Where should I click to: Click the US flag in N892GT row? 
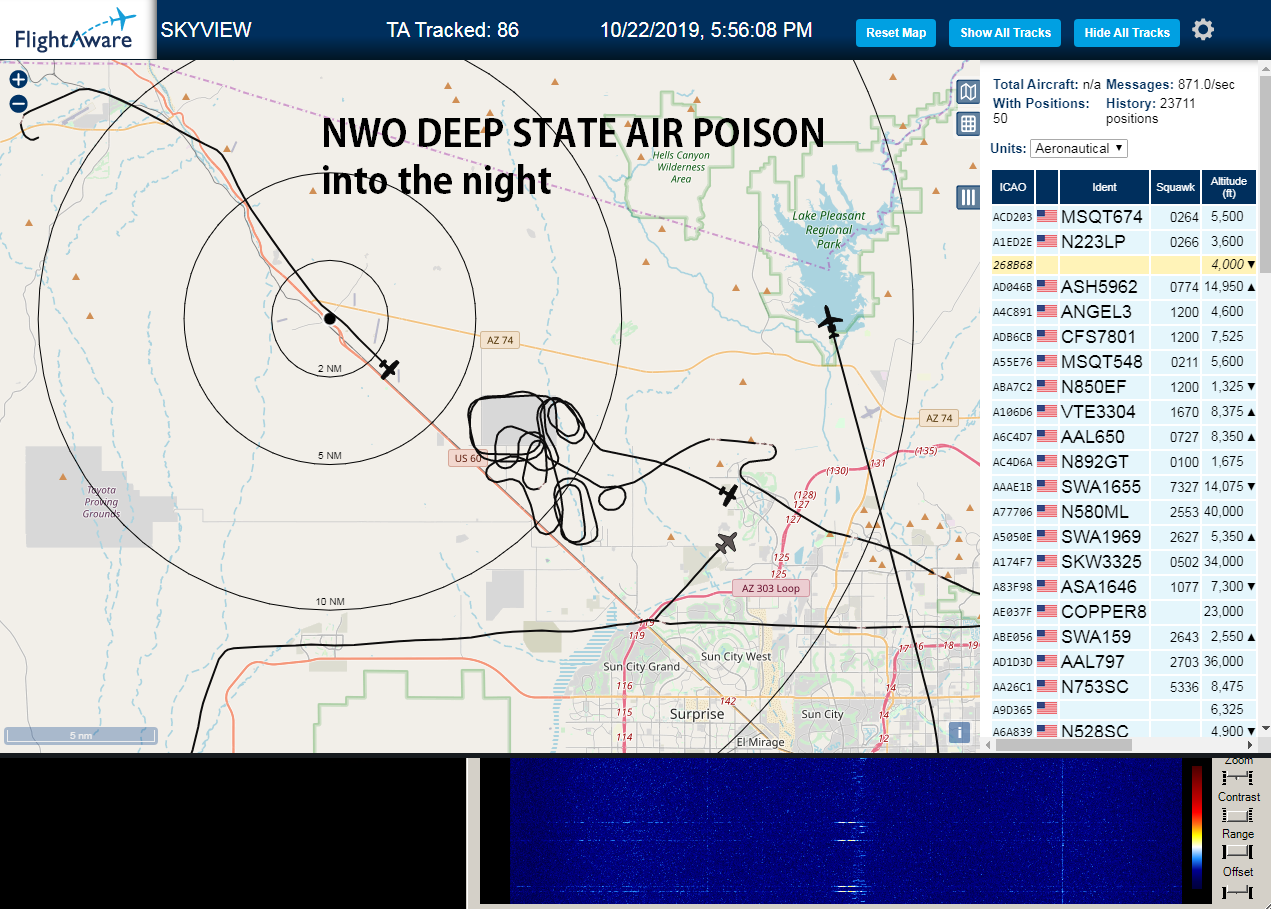[x=1047, y=461]
